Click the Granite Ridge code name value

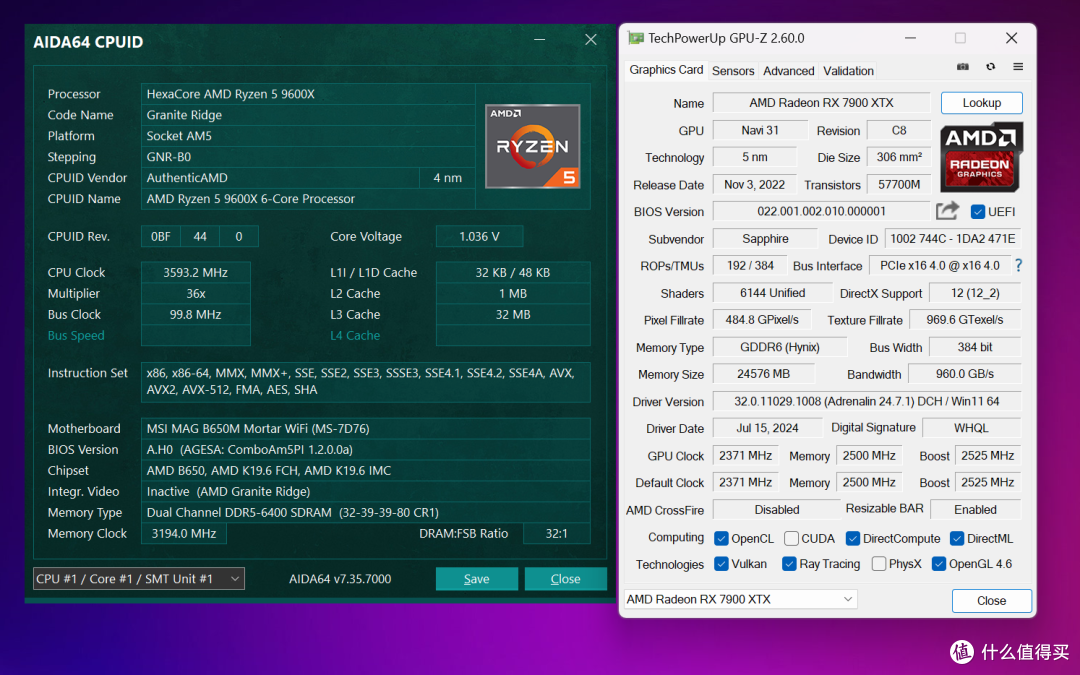click(184, 115)
